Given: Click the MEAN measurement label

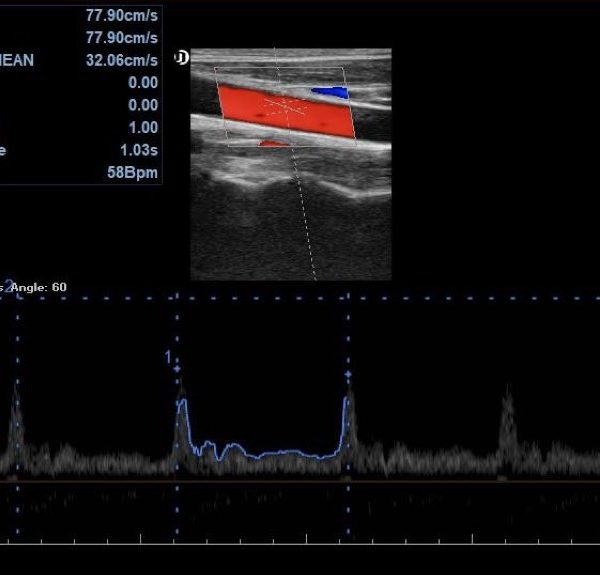Looking at the screenshot, I should coord(17,60).
